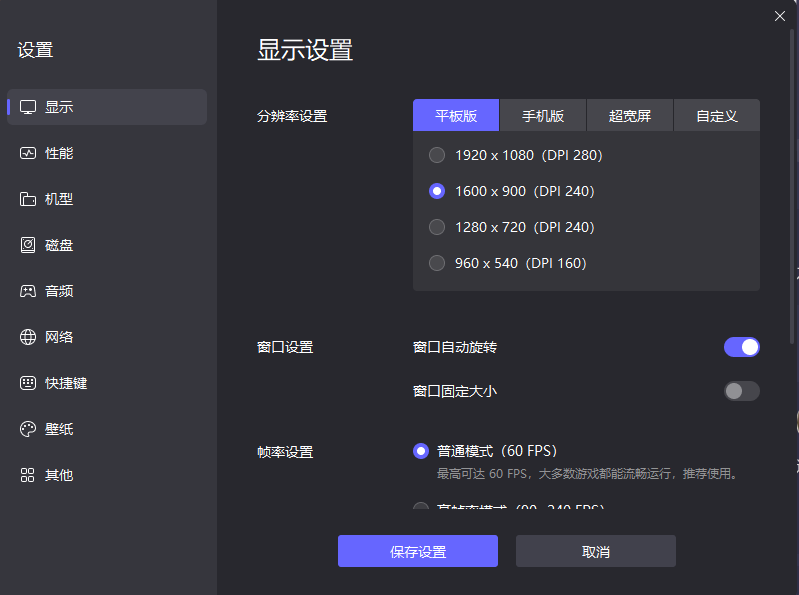Image resolution: width=799 pixels, height=595 pixels.
Task: Click the 显示设置 heading text
Action: tap(305, 50)
